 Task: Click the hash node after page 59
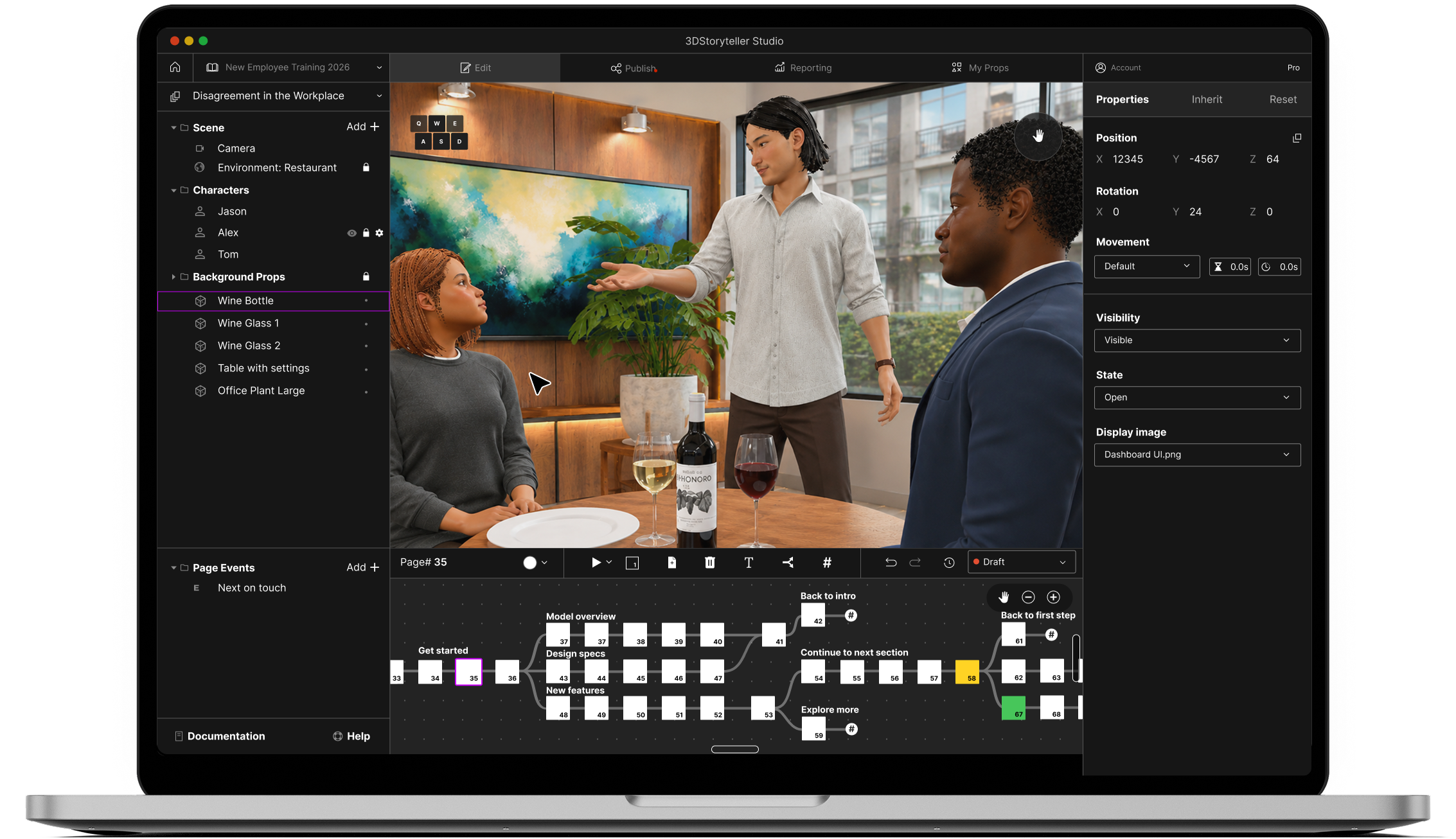(x=851, y=729)
